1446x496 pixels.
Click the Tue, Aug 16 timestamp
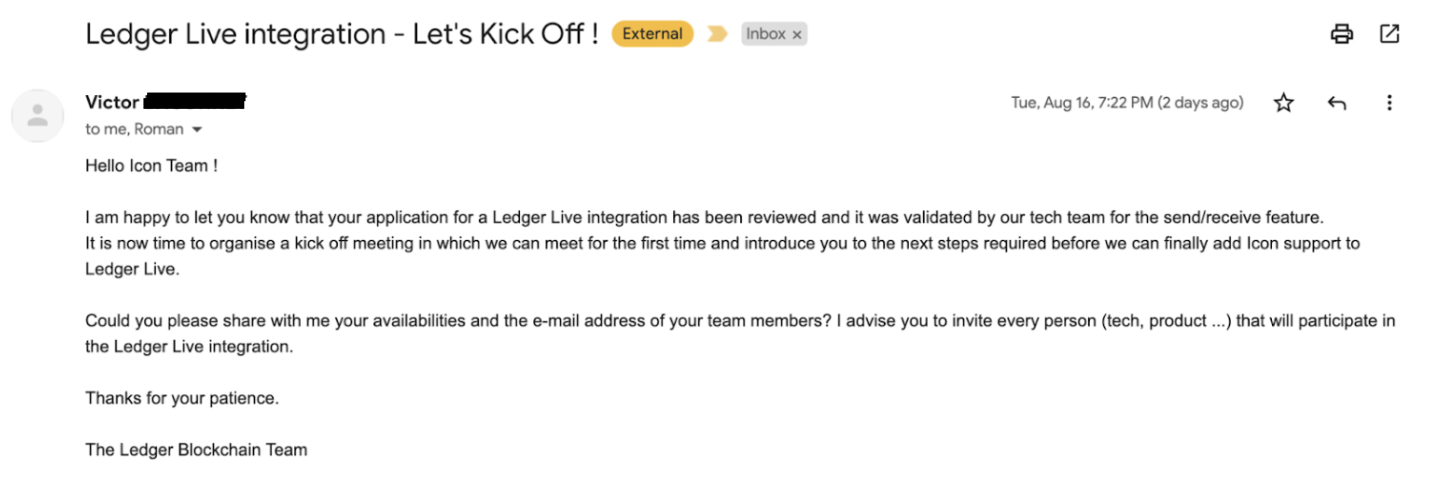pos(1127,103)
